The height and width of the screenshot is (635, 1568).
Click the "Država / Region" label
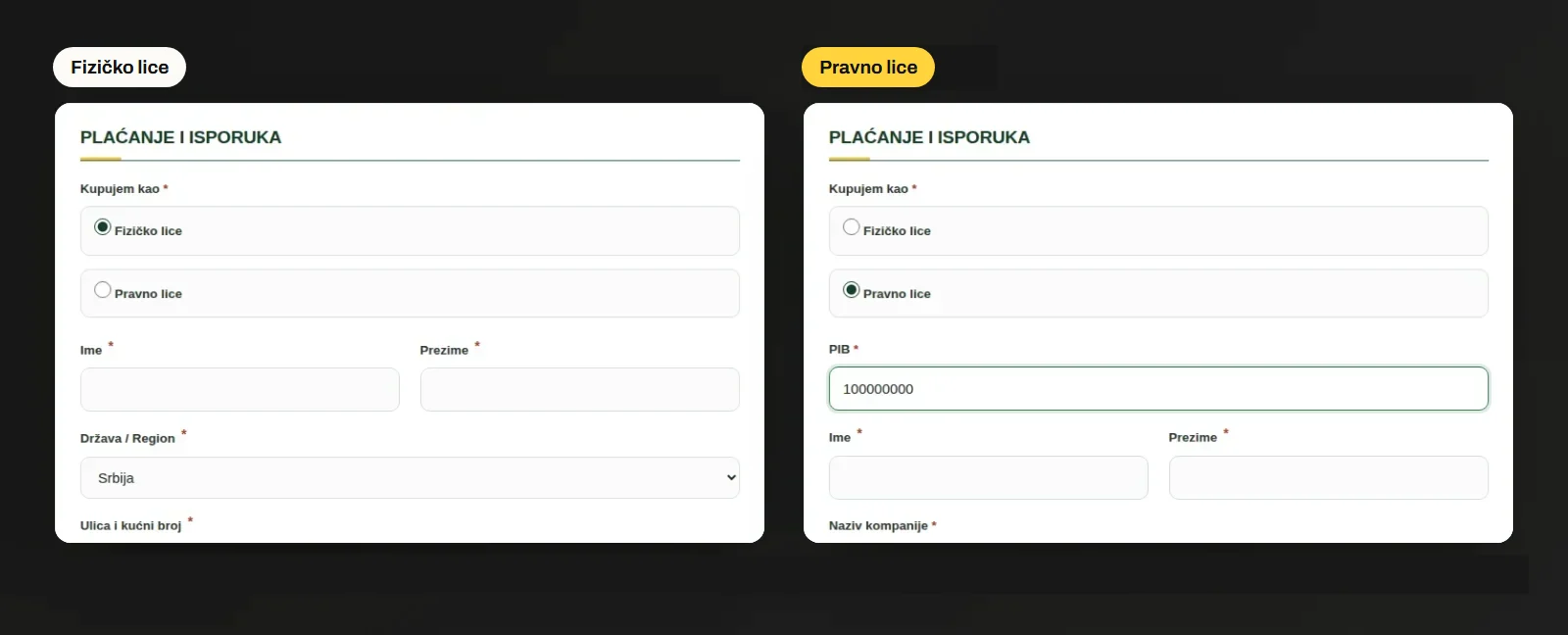coord(127,438)
